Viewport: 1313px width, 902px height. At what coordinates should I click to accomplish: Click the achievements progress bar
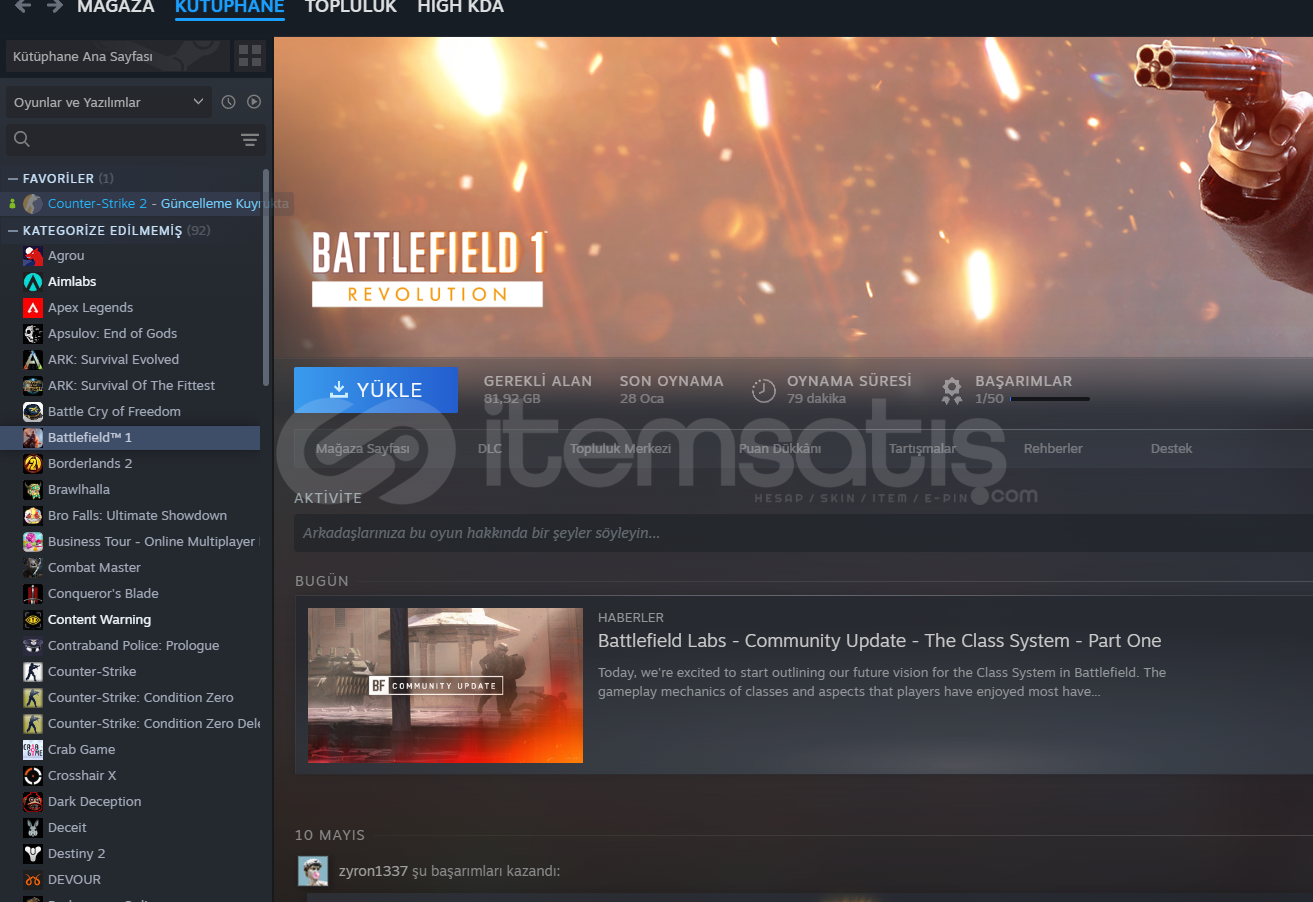1049,399
